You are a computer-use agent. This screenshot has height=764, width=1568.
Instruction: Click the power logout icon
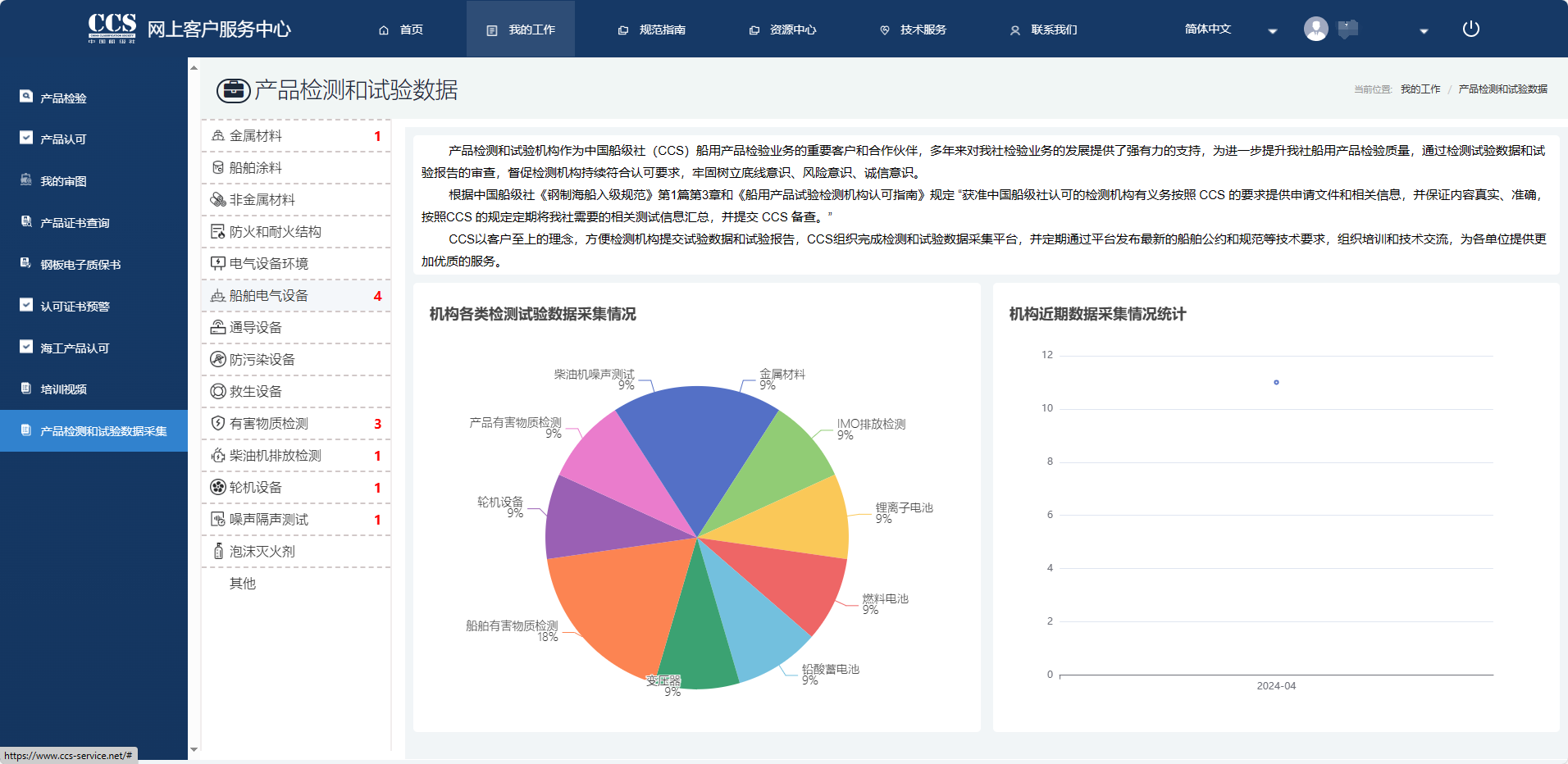[x=1470, y=29]
